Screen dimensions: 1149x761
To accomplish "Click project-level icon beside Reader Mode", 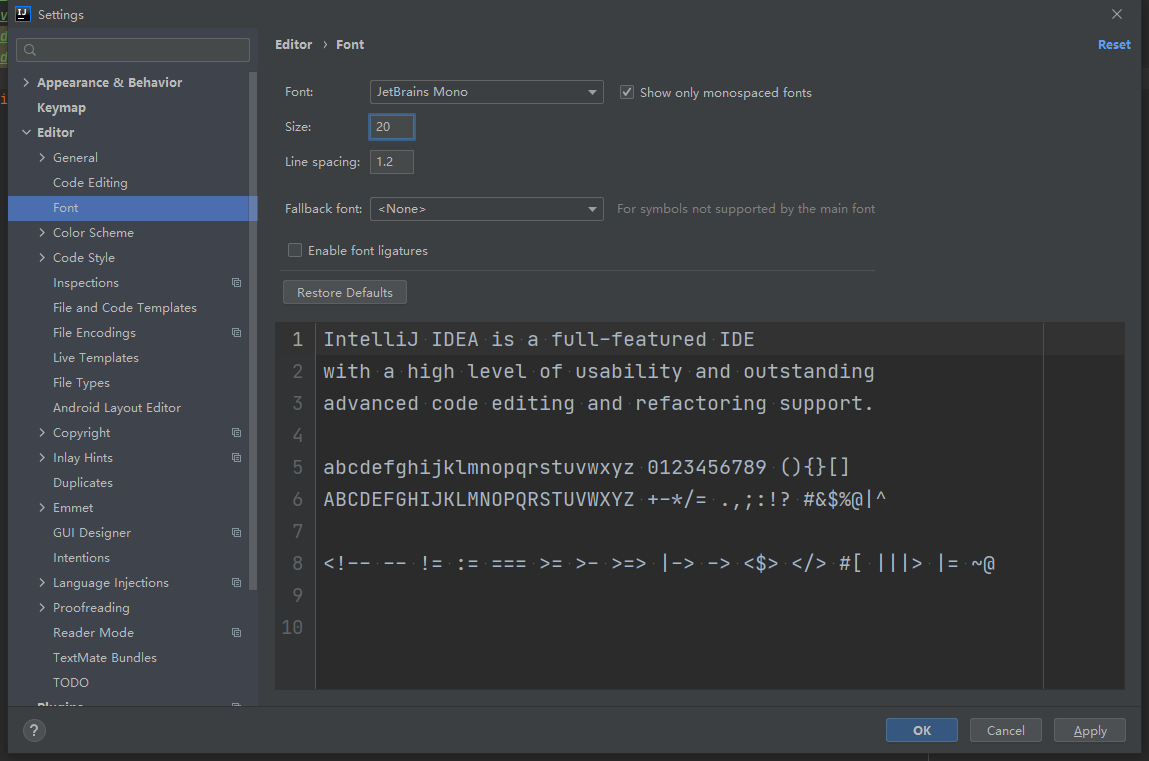I will coord(237,633).
